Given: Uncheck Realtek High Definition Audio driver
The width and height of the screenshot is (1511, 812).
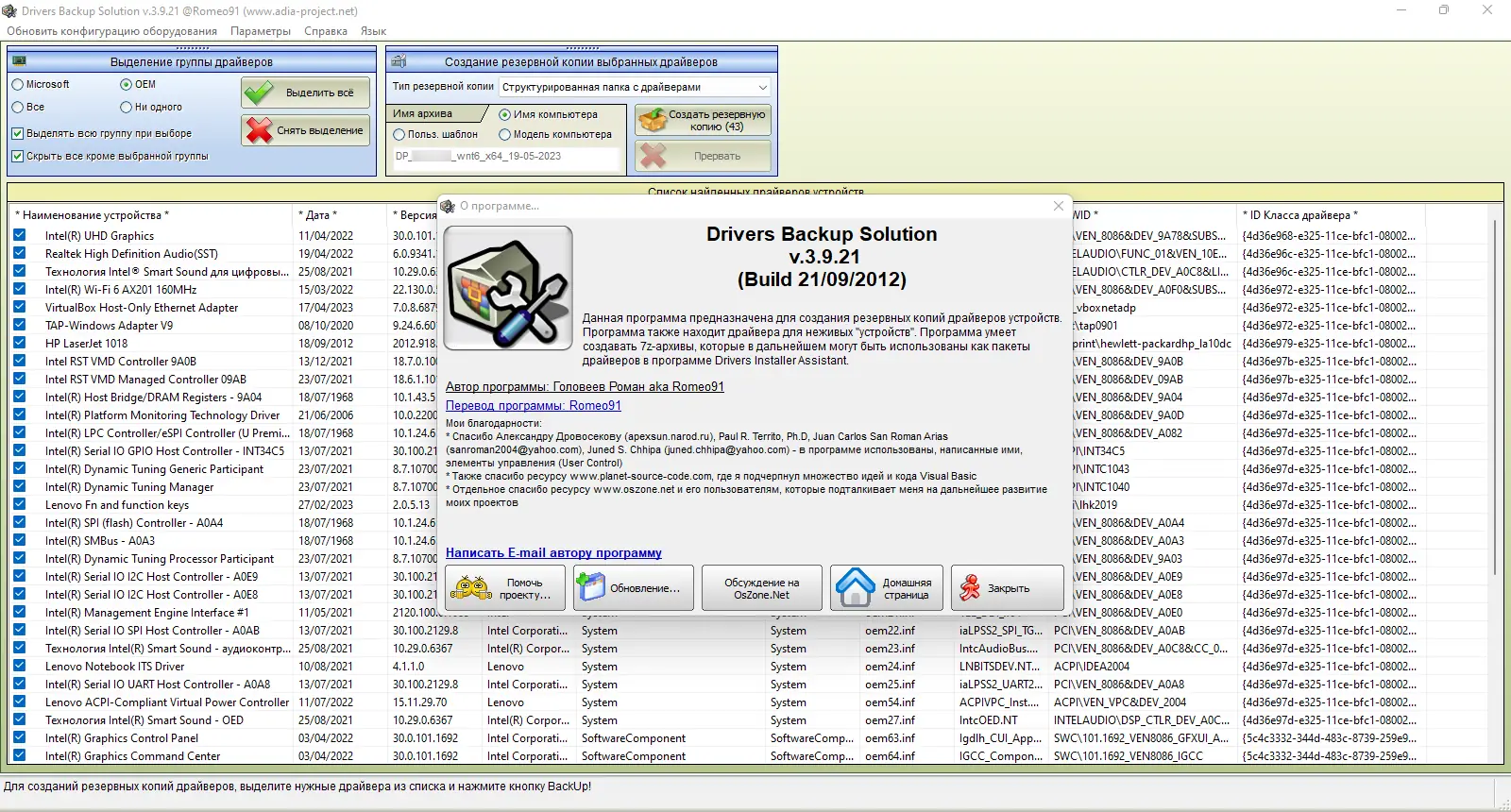Looking at the screenshot, I should tap(20, 253).
